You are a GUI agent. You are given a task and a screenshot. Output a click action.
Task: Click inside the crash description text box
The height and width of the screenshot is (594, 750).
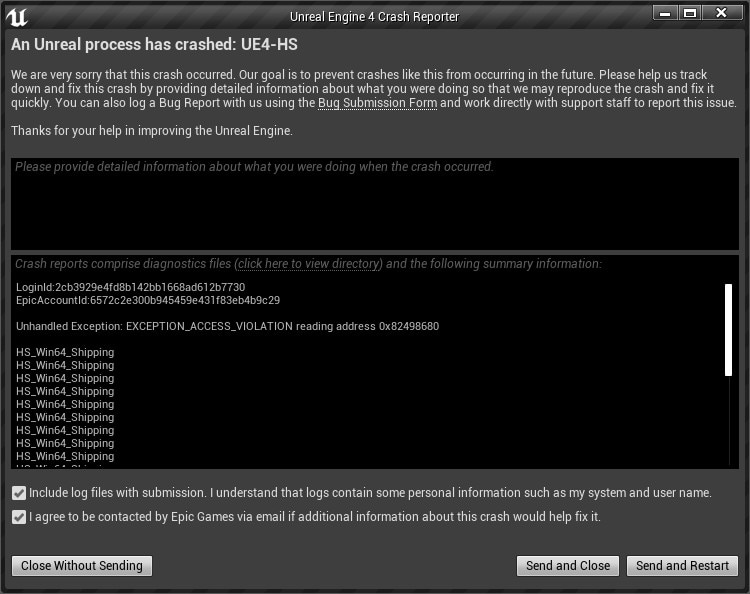[375, 204]
